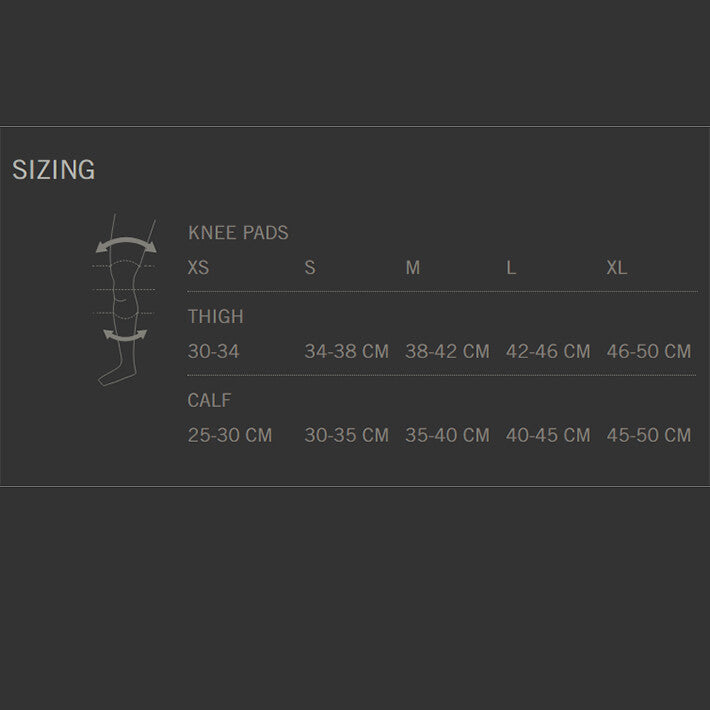Click the KNEE PADS label

pos(238,233)
